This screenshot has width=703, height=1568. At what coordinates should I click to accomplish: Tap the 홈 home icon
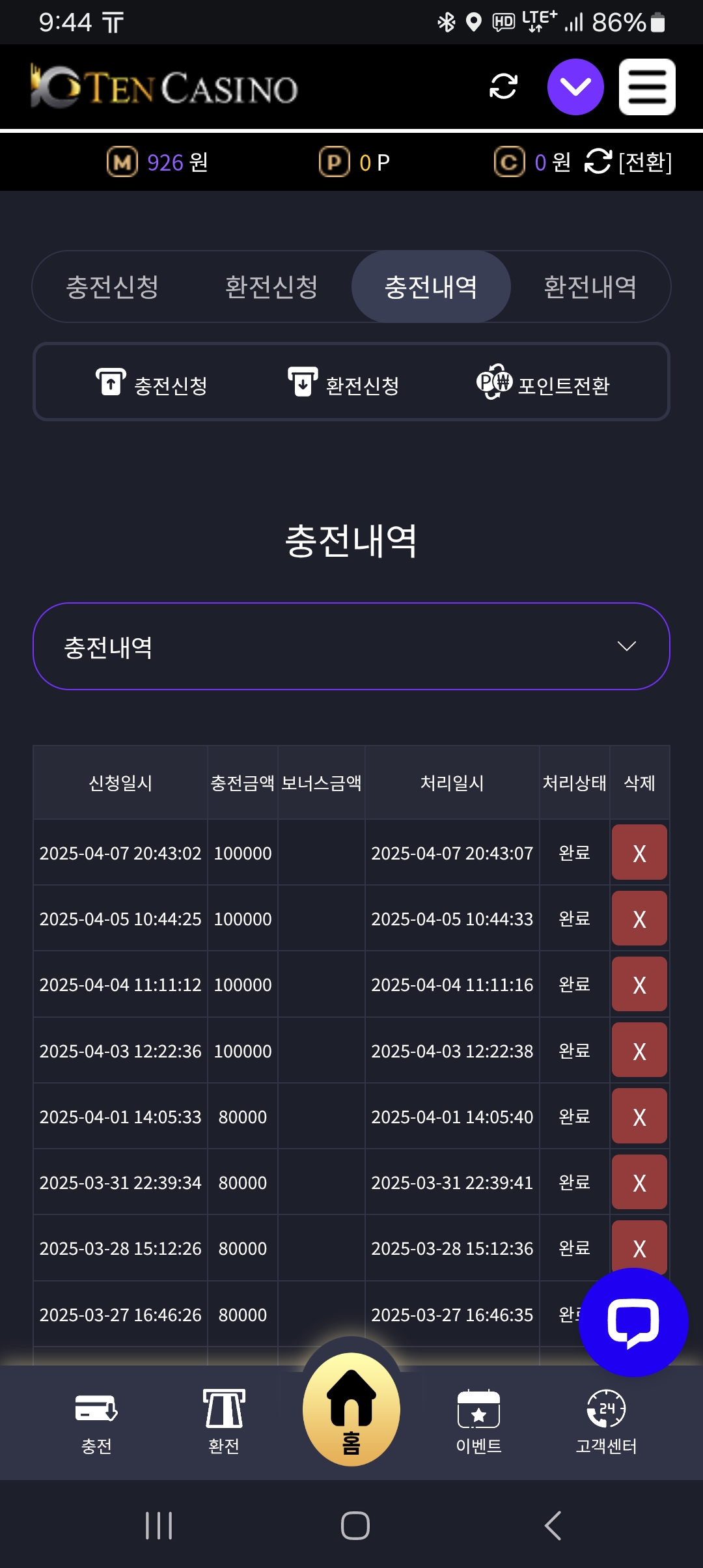351,1410
